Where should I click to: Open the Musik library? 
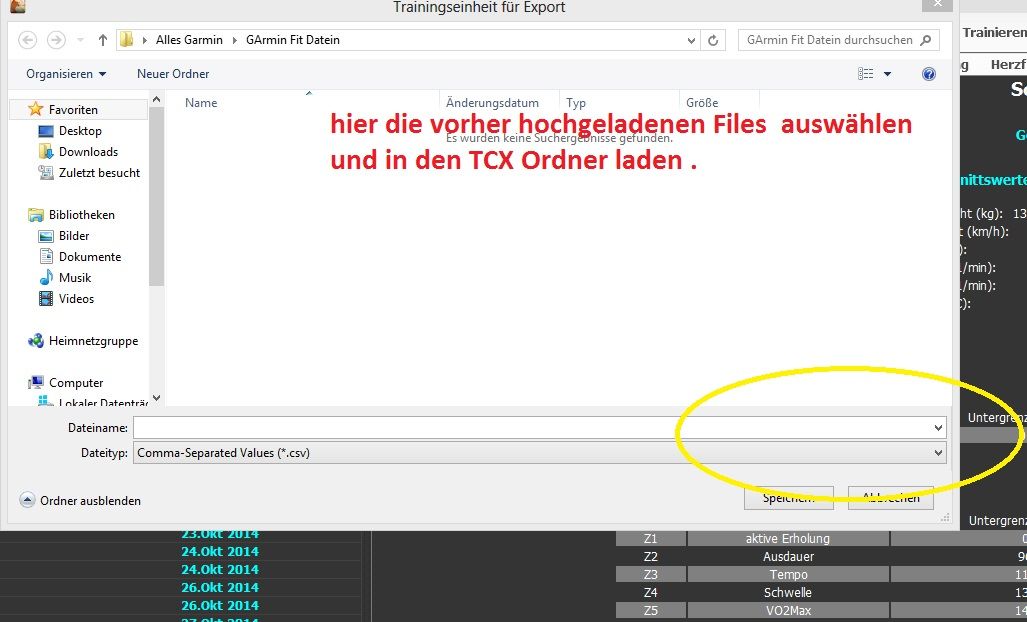click(x=75, y=278)
